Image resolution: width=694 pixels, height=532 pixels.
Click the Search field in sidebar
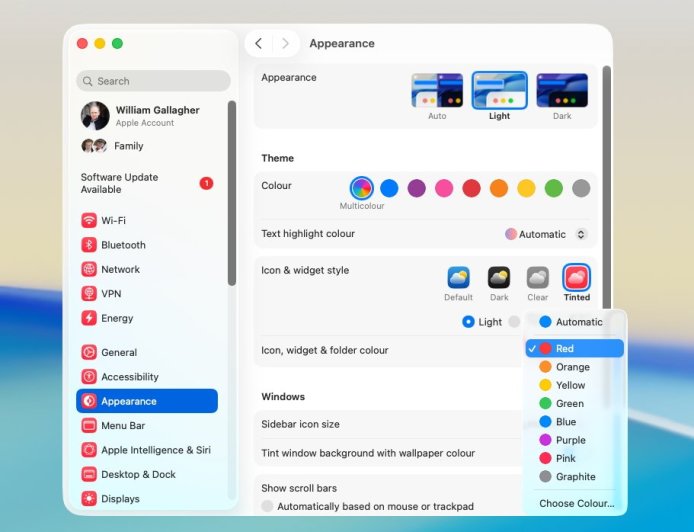click(x=153, y=81)
